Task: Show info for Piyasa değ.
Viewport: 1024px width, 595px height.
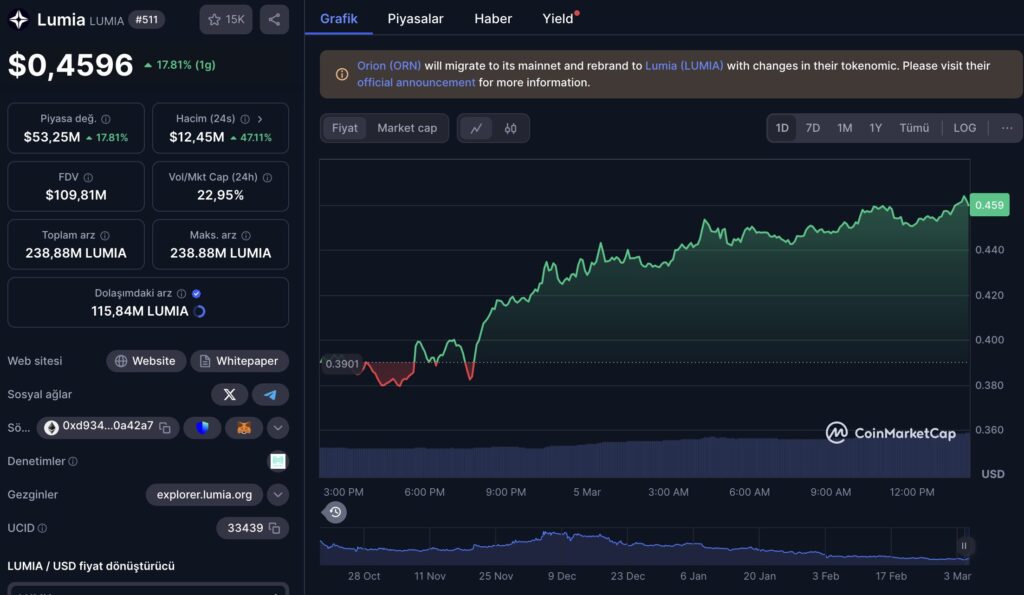Action: click(x=106, y=119)
